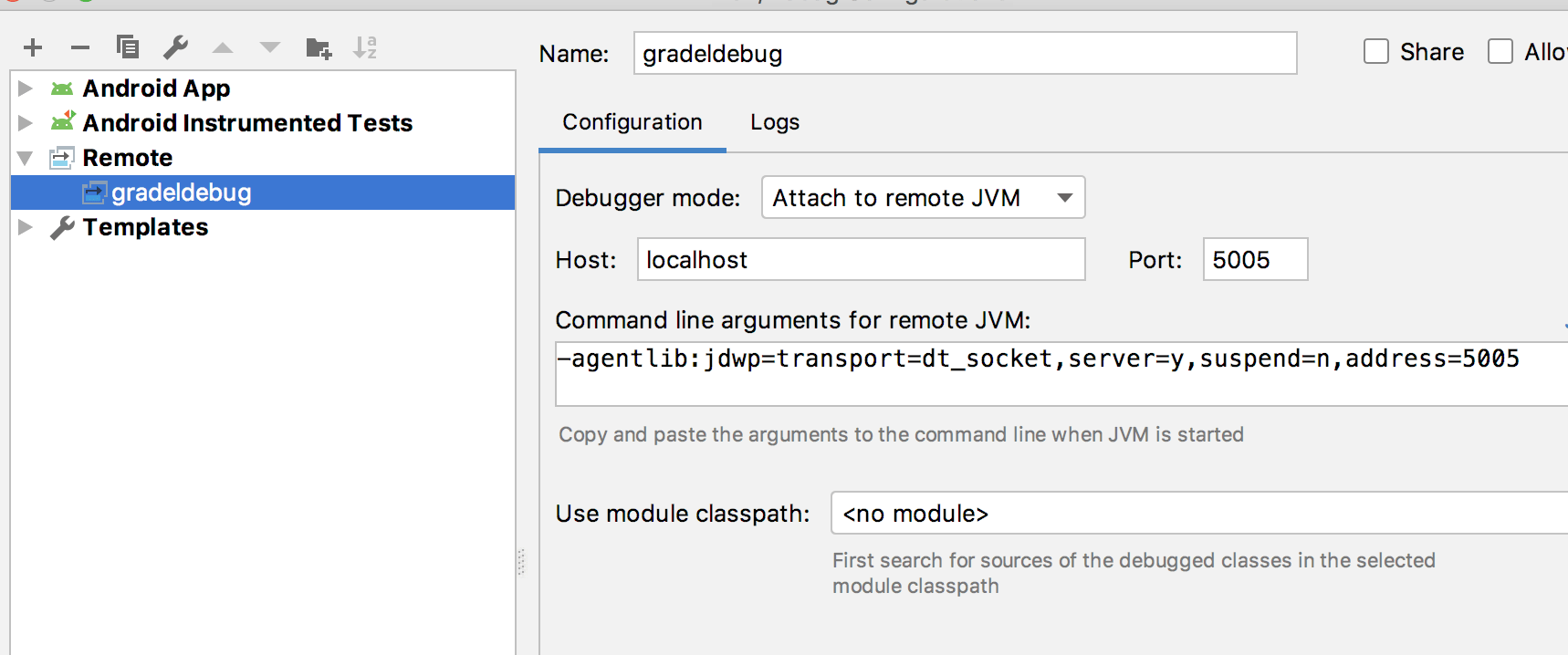This screenshot has width=1568, height=655.
Task: Expand the Android Instrumented Tests node
Action: click(x=26, y=122)
